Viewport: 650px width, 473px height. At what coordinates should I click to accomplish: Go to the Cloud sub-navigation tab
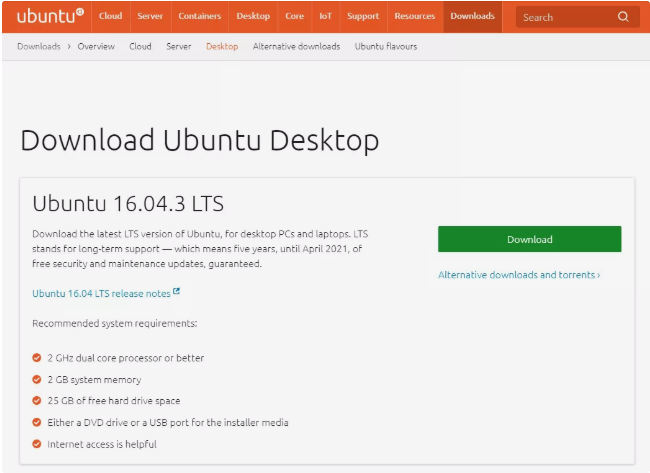pos(140,46)
